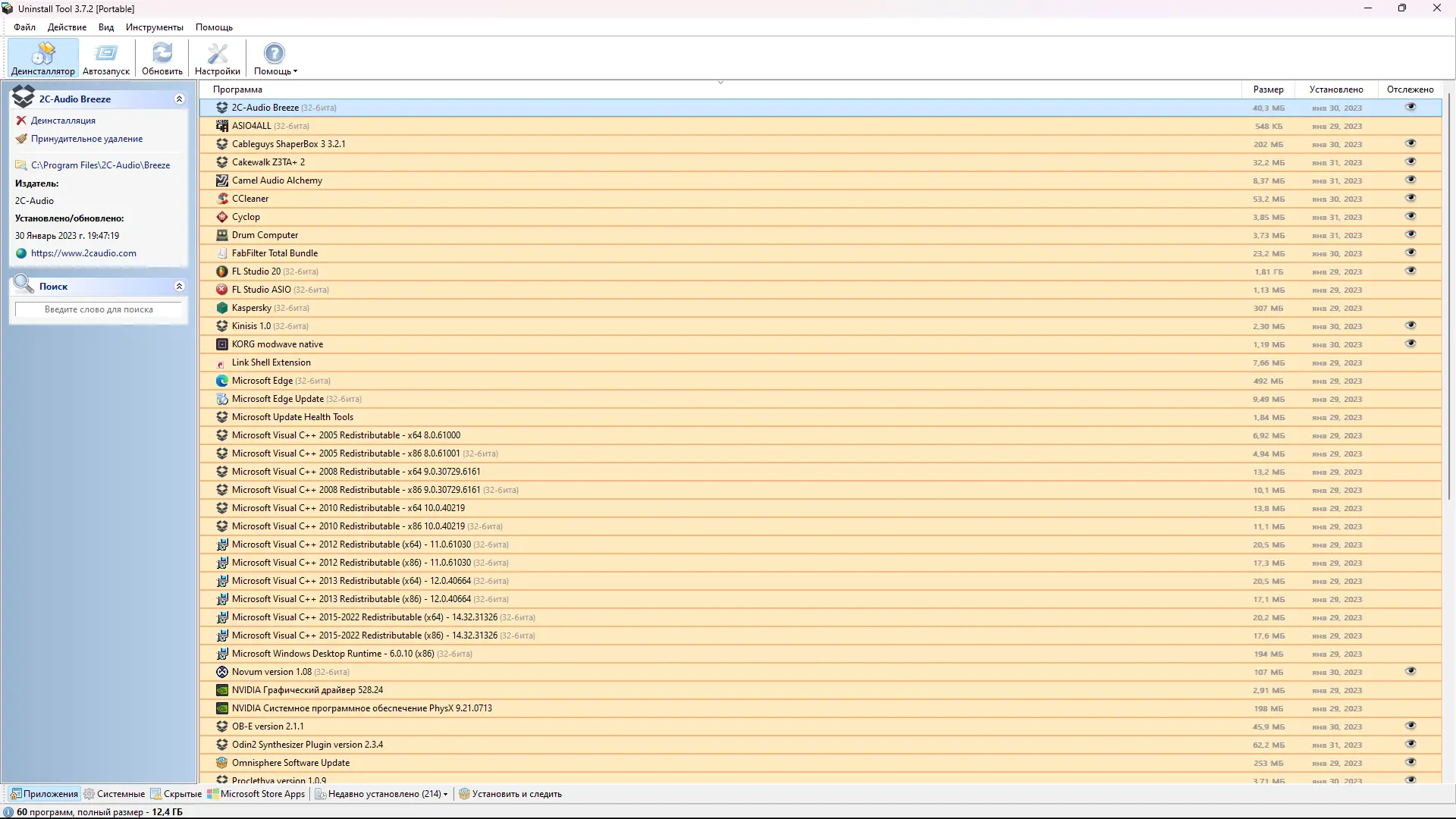Screen dimensions: 1456x819
Task: Click the FL Studio 20 icon
Action: pyautogui.click(x=222, y=271)
